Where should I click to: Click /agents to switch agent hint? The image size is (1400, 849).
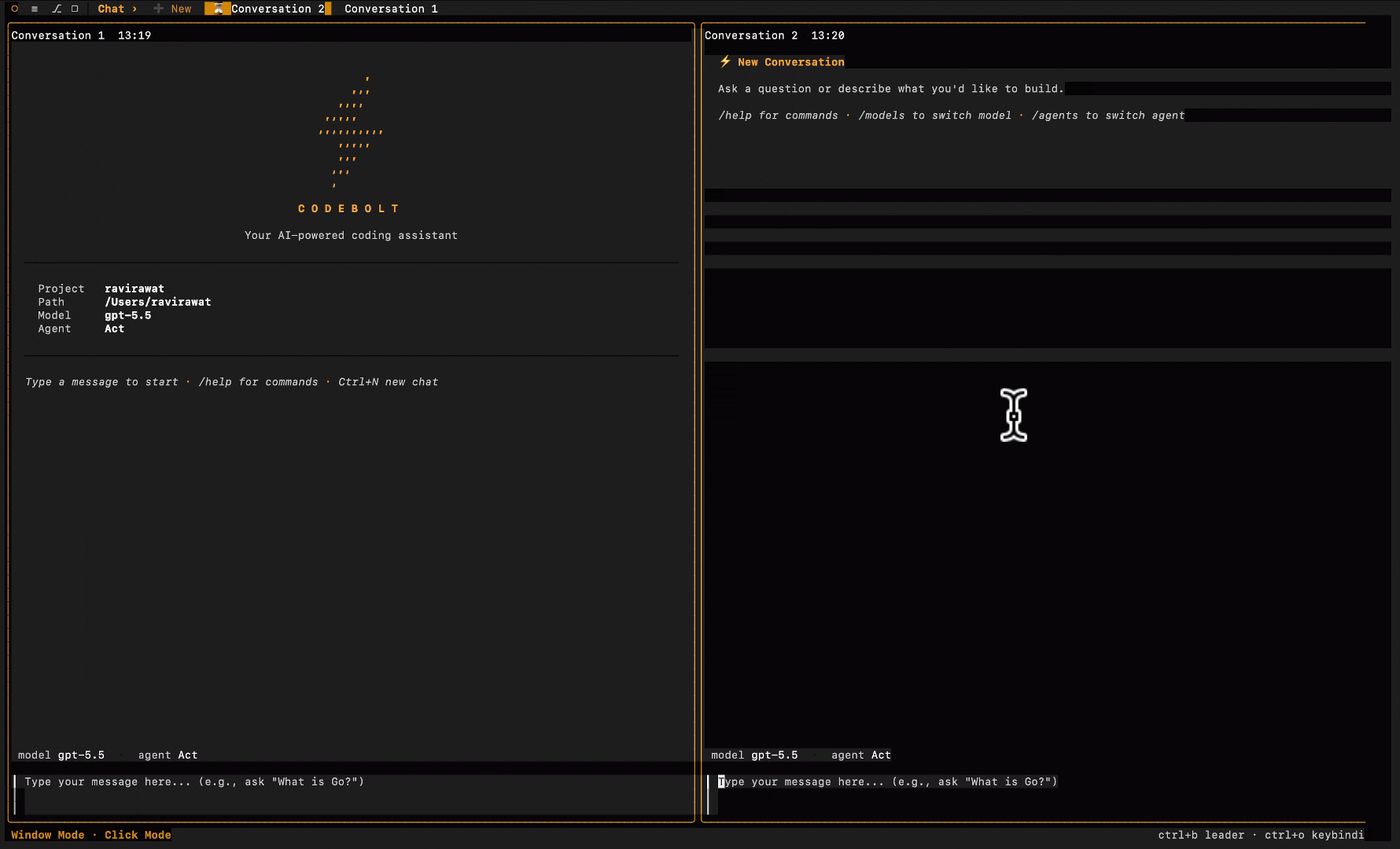[1108, 116]
